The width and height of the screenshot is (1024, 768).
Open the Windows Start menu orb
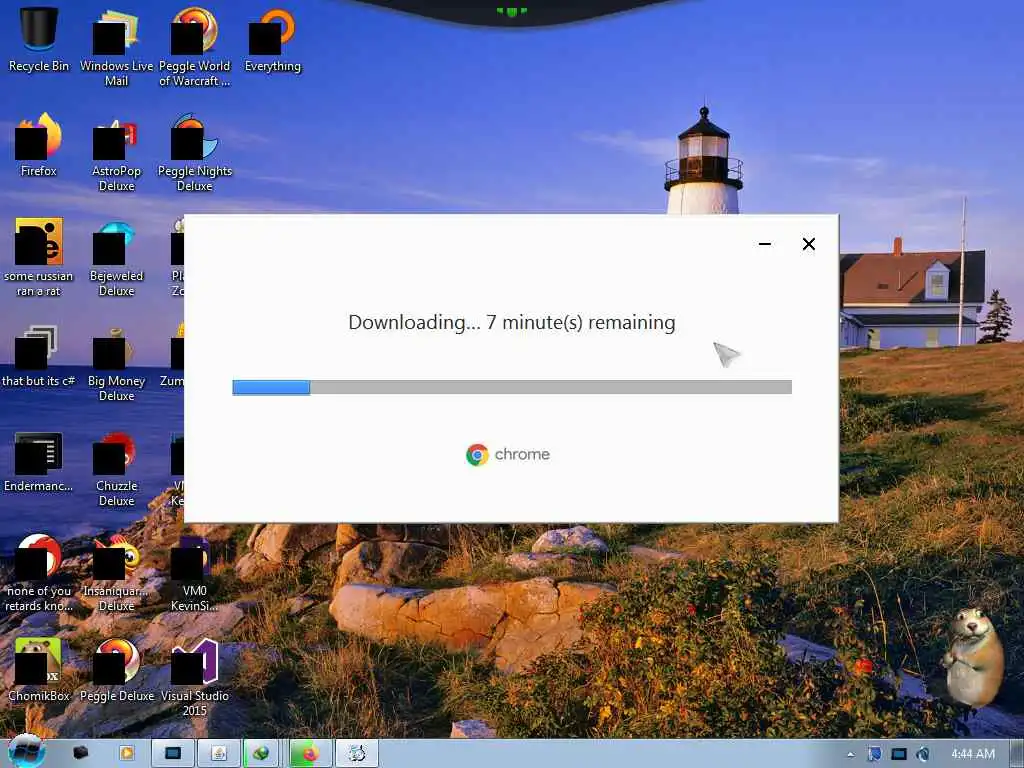point(26,752)
